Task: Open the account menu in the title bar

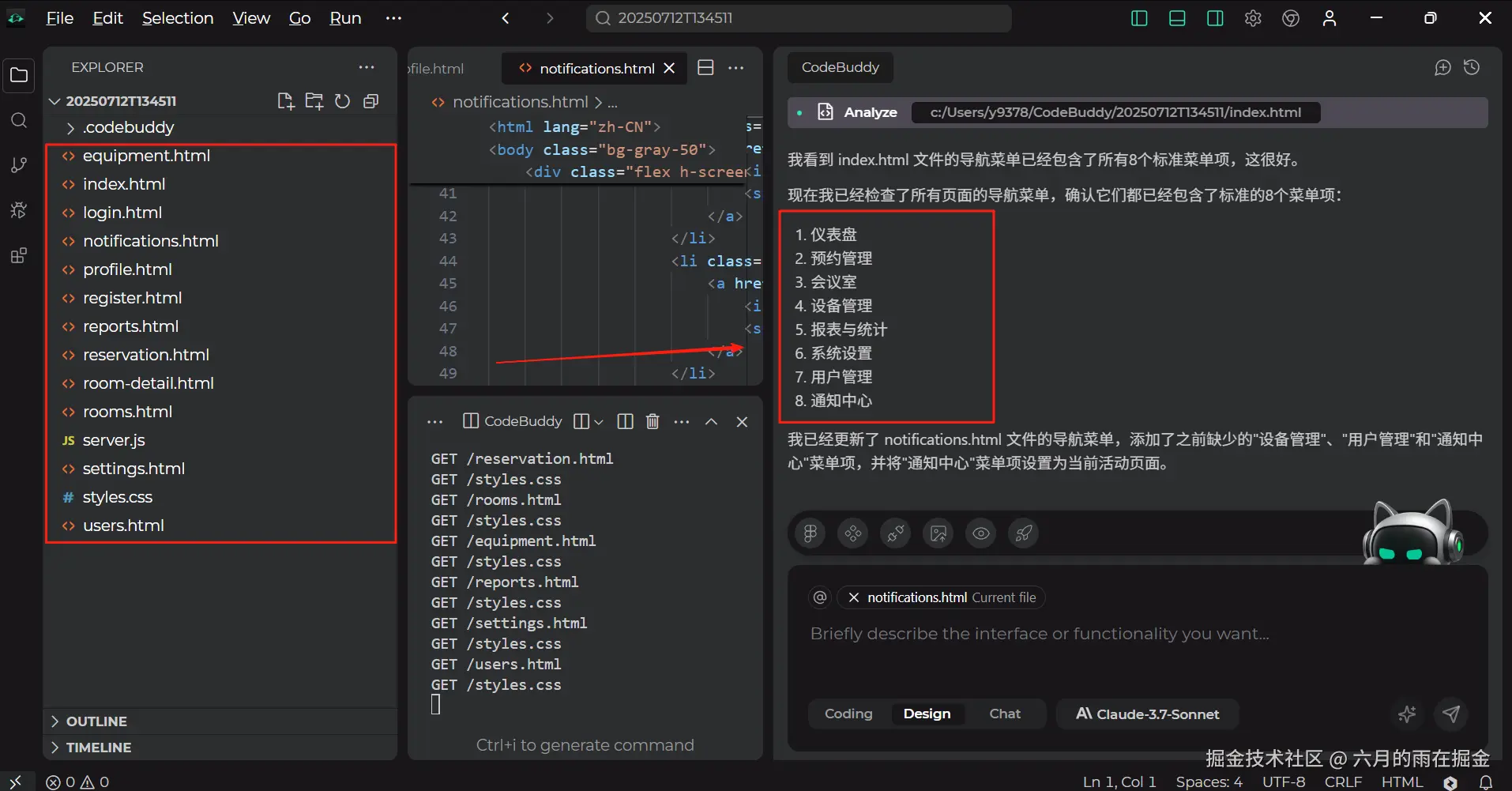Action: pos(1330,18)
